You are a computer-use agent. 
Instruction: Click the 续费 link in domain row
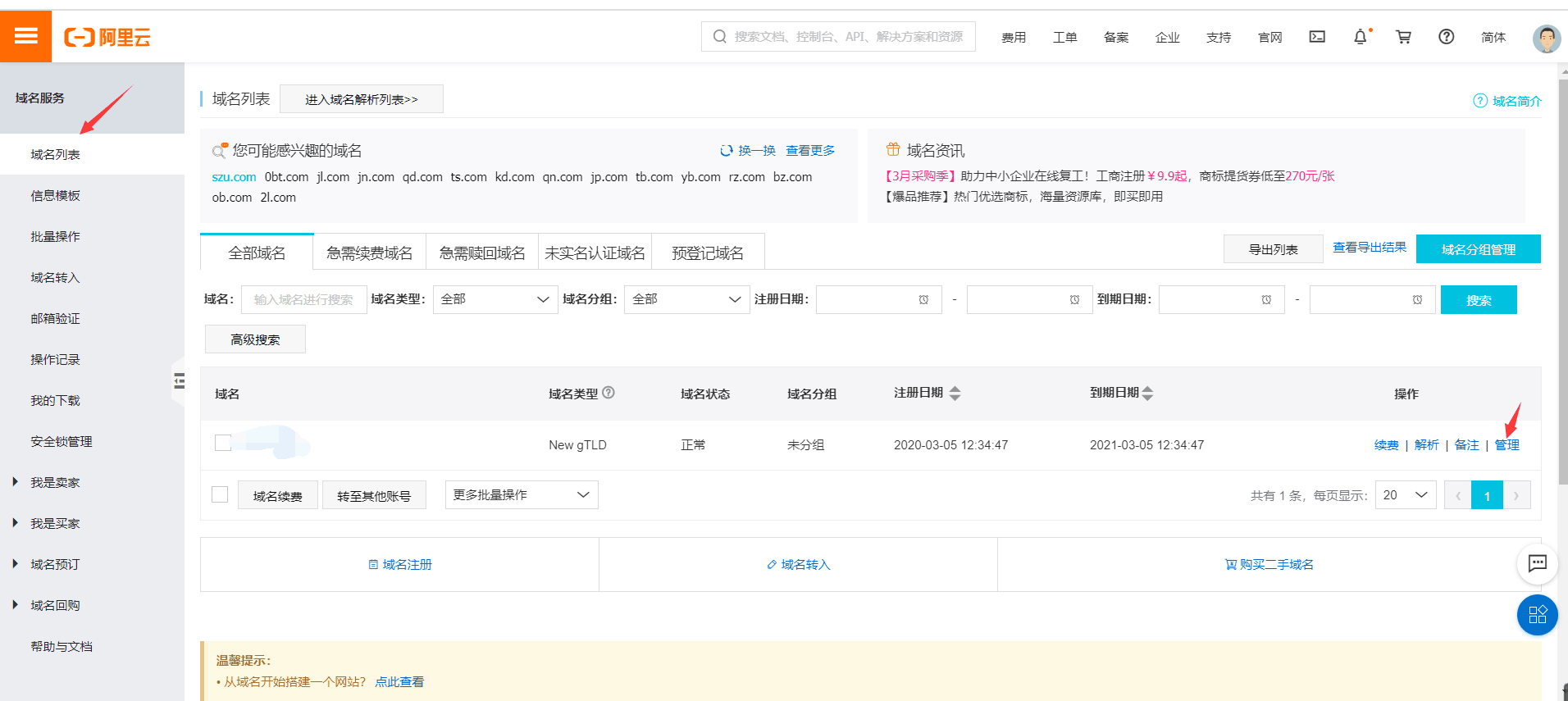1387,444
